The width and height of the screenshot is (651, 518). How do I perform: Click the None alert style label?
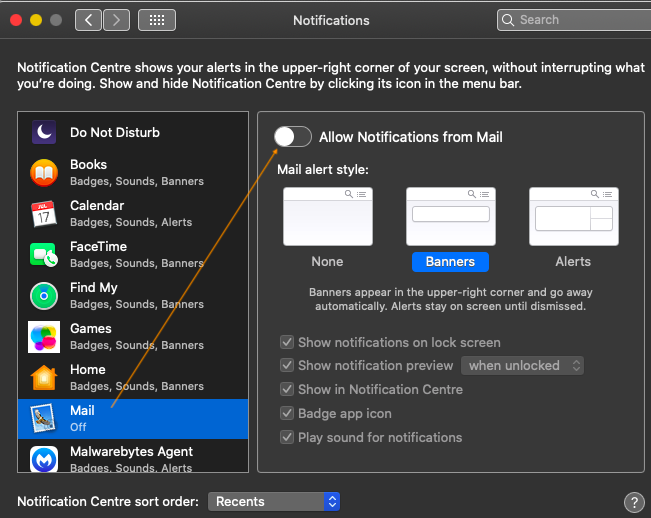328,262
